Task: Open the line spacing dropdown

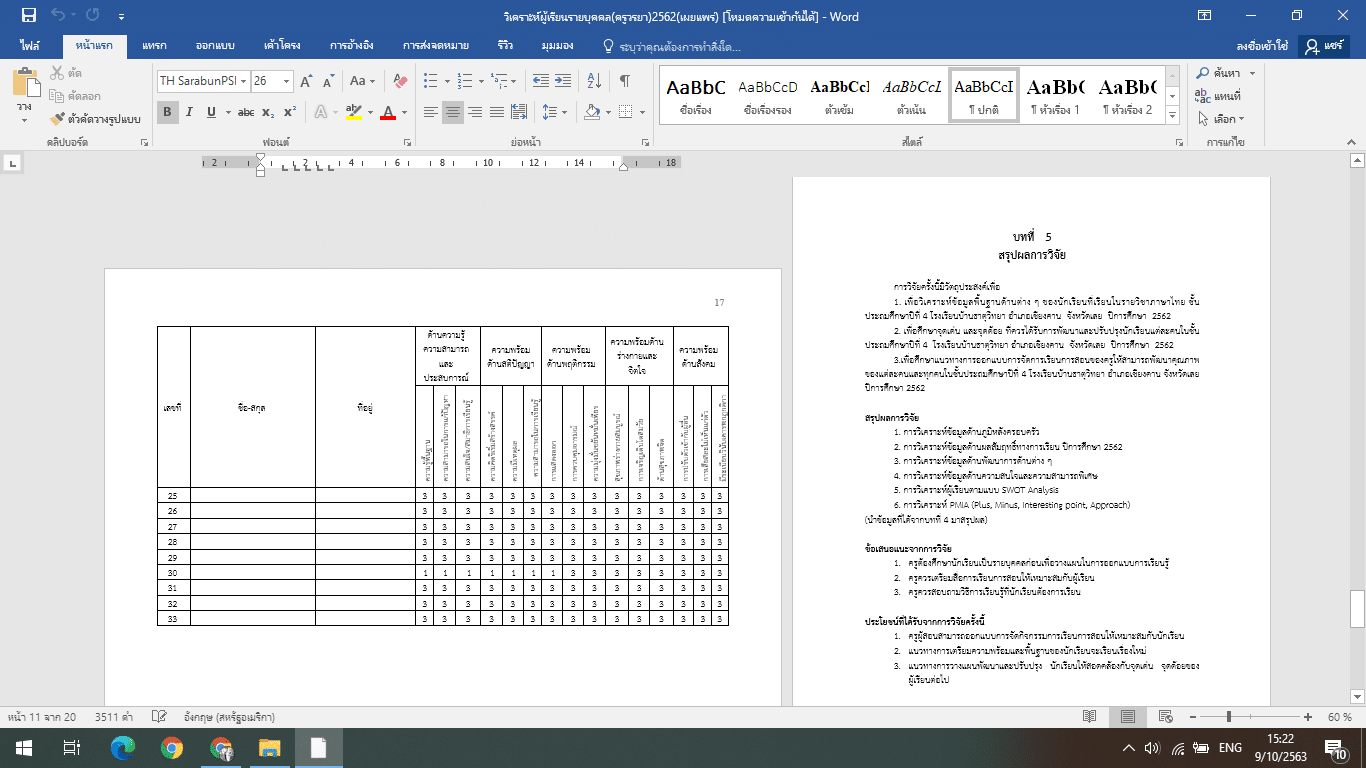Action: click(x=552, y=112)
